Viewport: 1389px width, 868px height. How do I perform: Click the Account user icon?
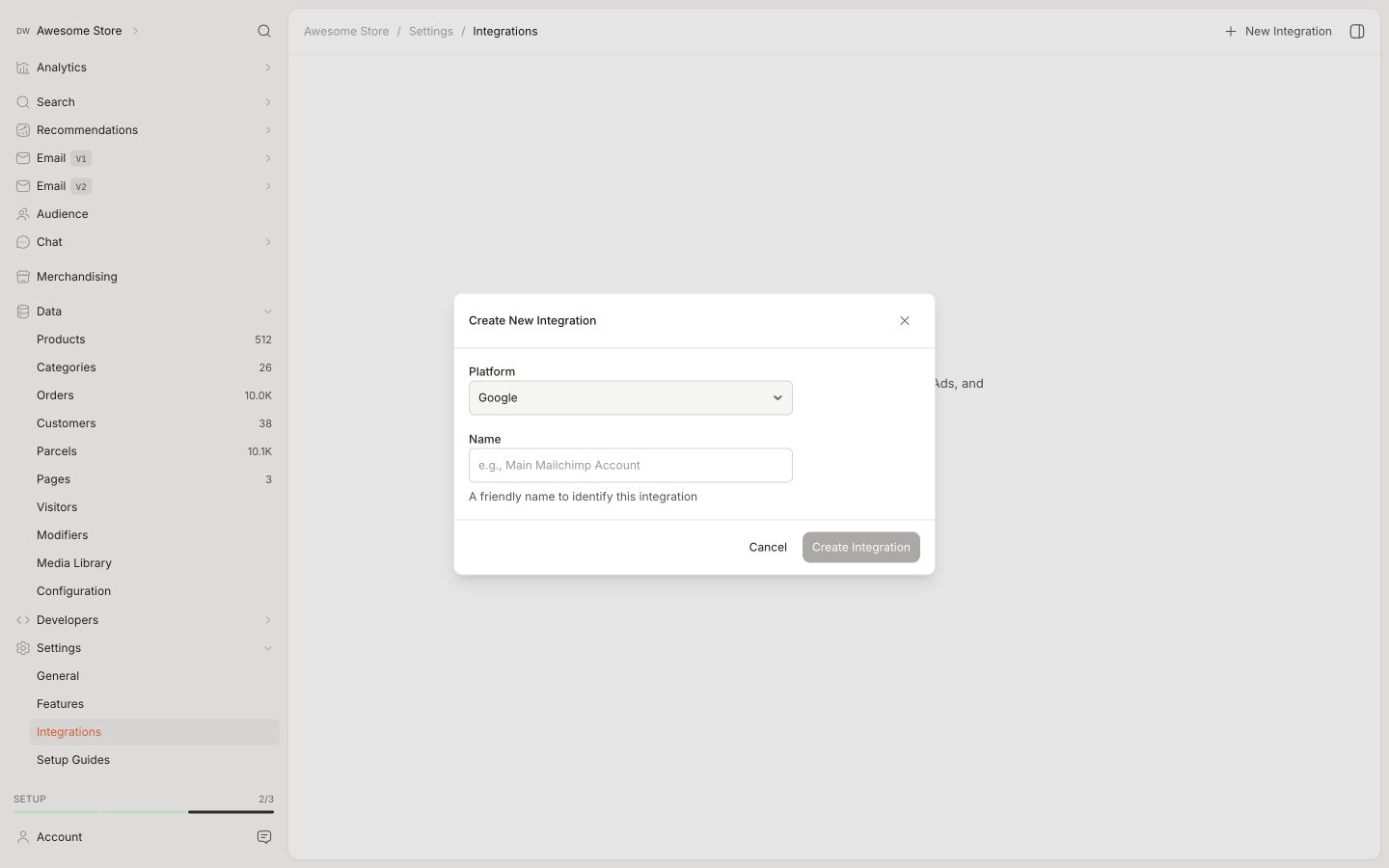coord(23,837)
